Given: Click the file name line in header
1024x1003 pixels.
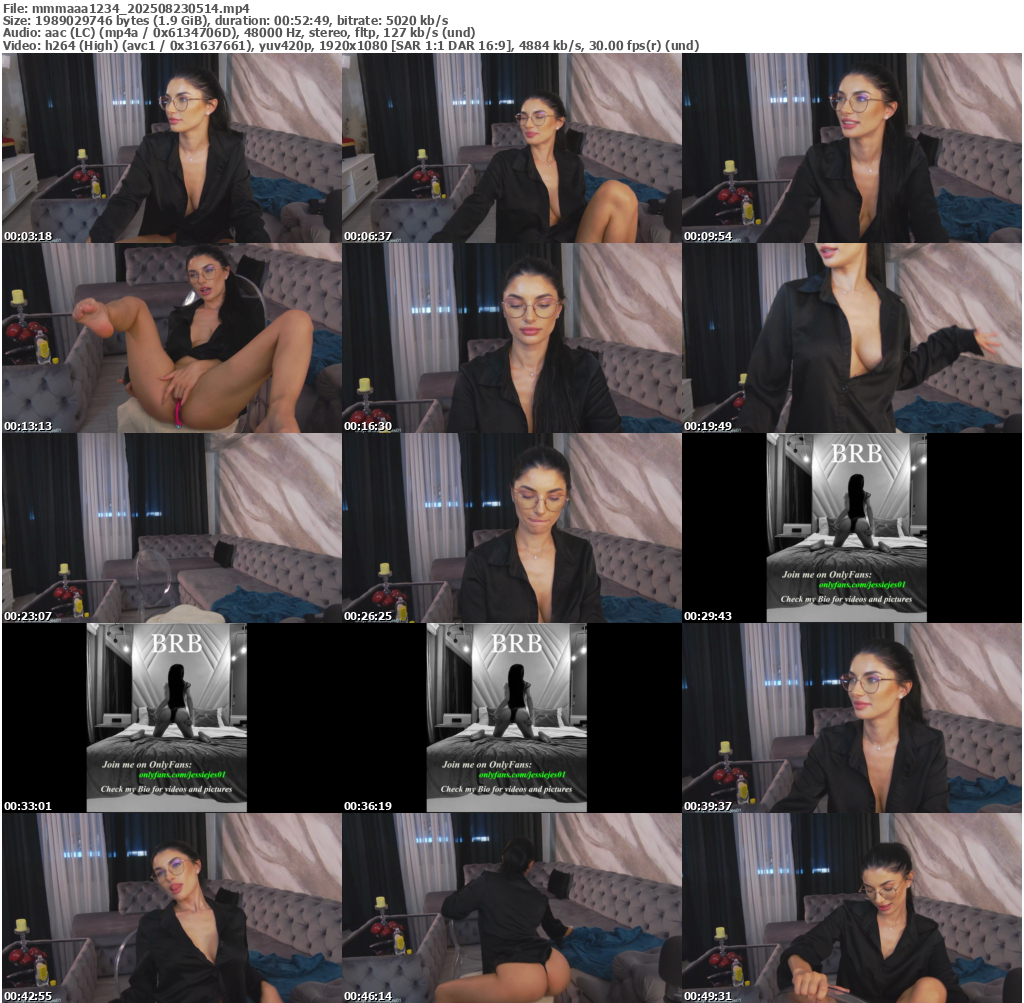Looking at the screenshot, I should coord(127,8).
